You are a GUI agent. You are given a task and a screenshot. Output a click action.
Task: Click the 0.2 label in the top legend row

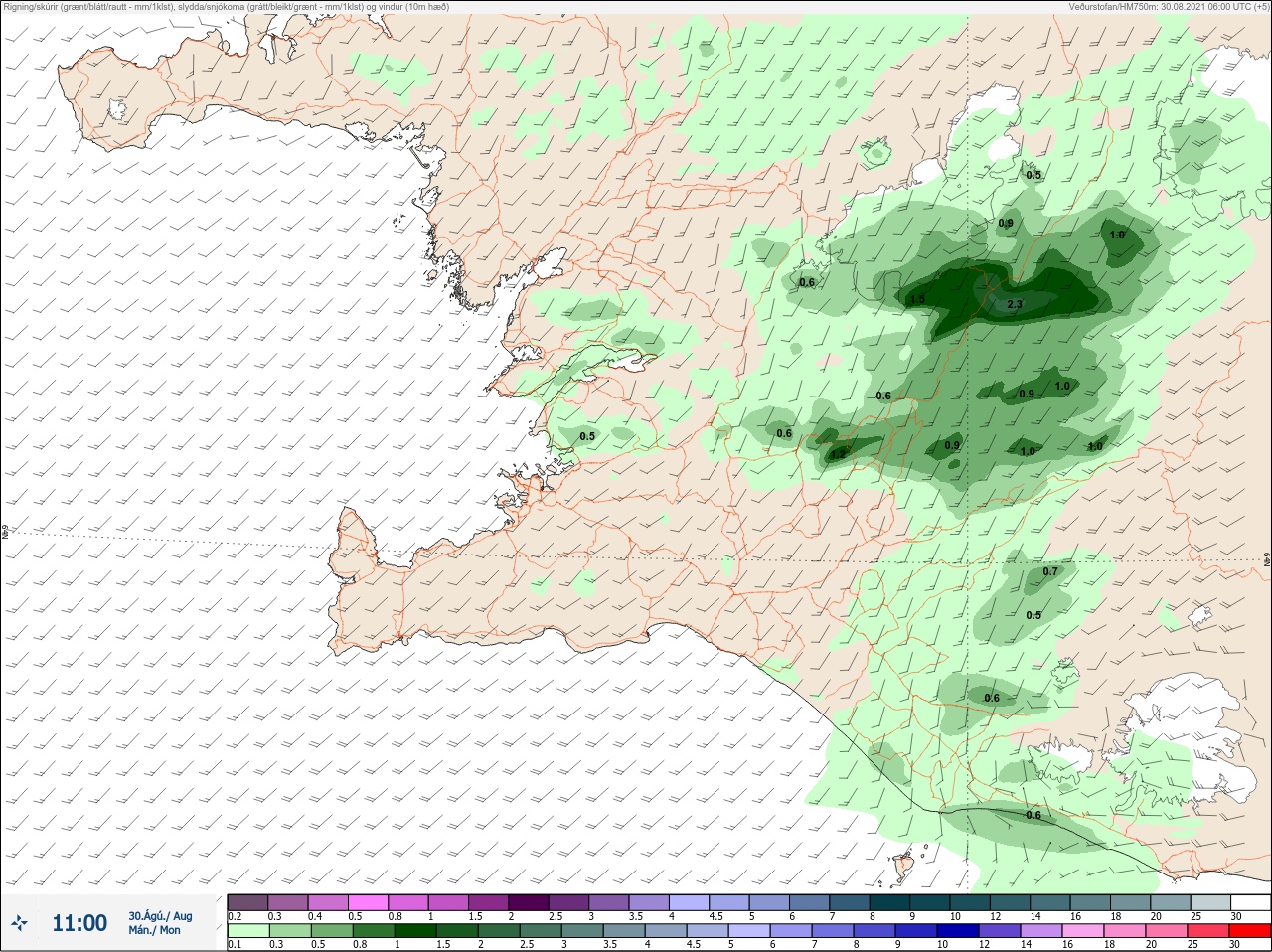point(235,916)
